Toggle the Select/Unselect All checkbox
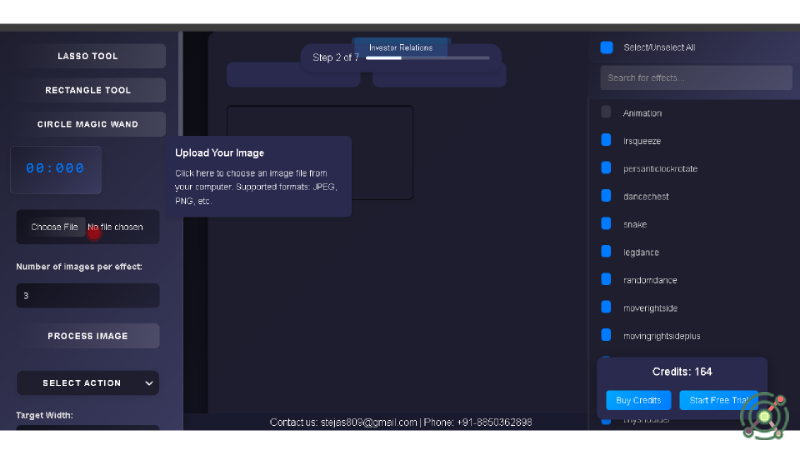Image resolution: width=800 pixels, height=450 pixels. (x=607, y=47)
